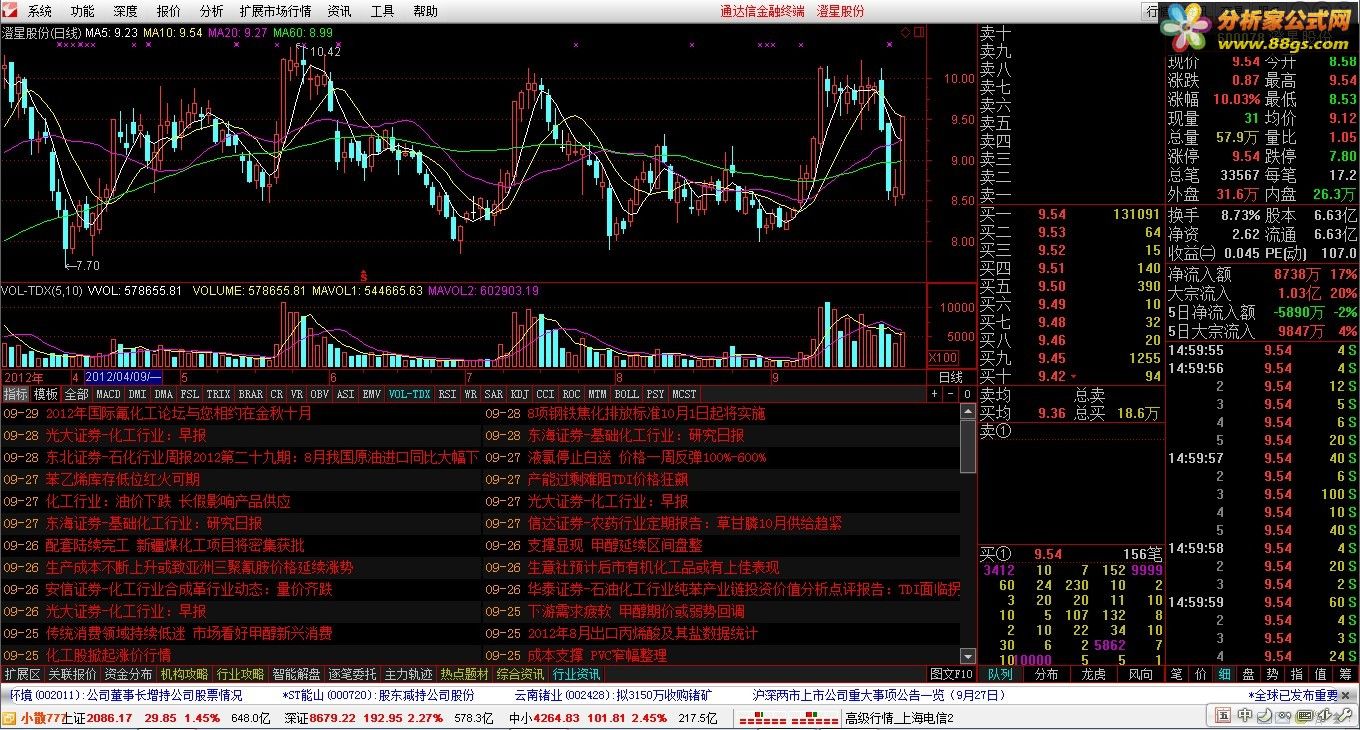The image size is (1360, 730).
Task: Open the 智能解盘 tab
Action: tap(296, 674)
